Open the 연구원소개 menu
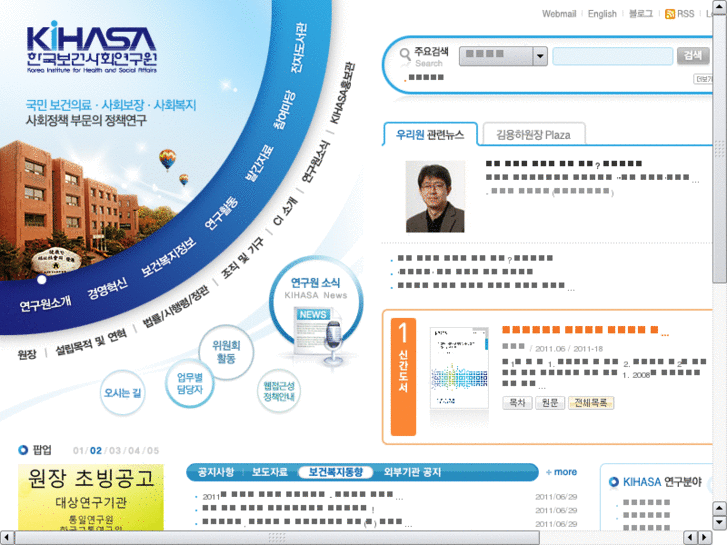Image resolution: width=727 pixels, height=545 pixels. pos(45,303)
